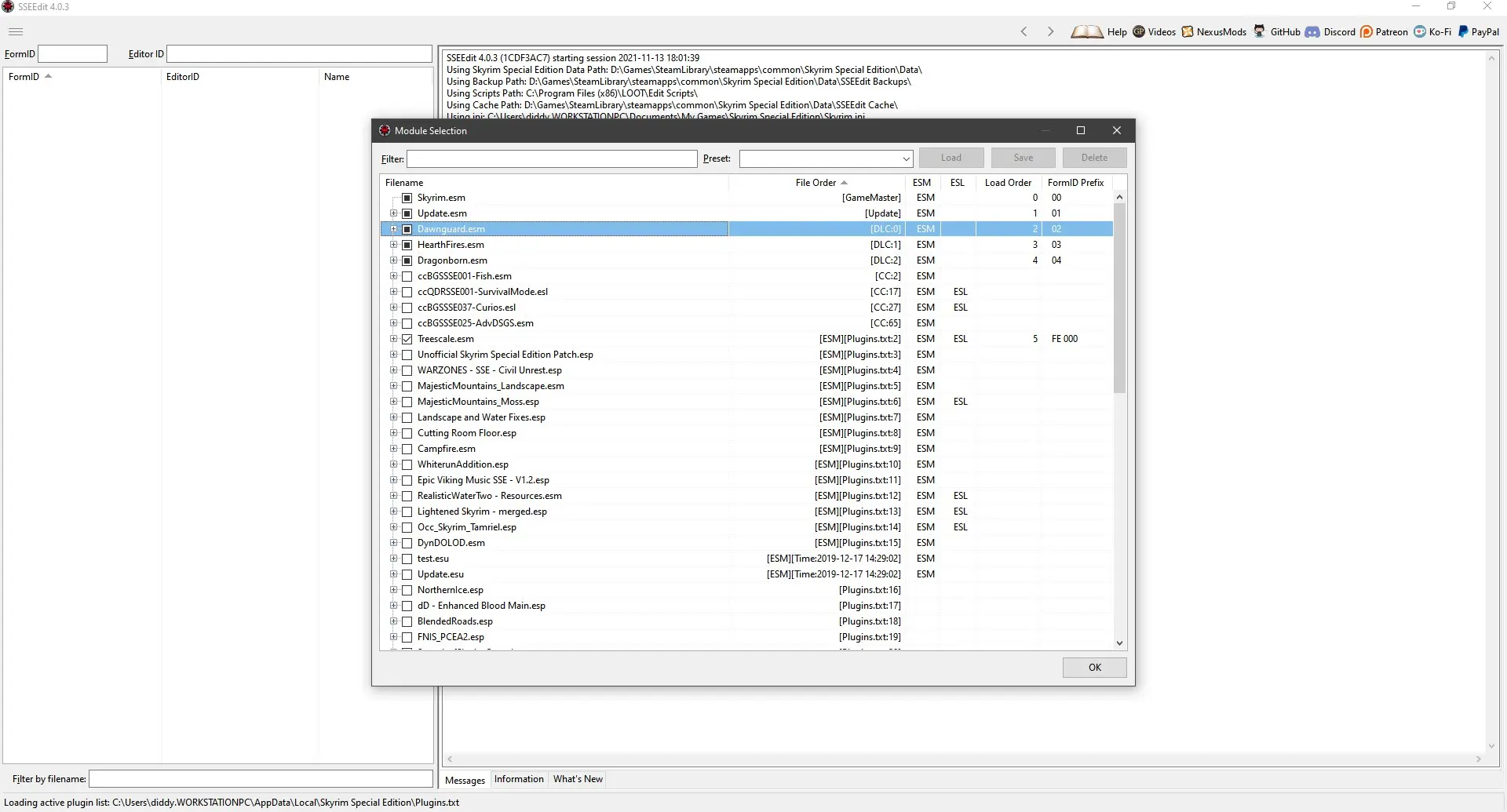Check Unofficial Skyrim Special Edition Patch.esp
Viewport: 1507px width, 812px height.
(x=407, y=355)
